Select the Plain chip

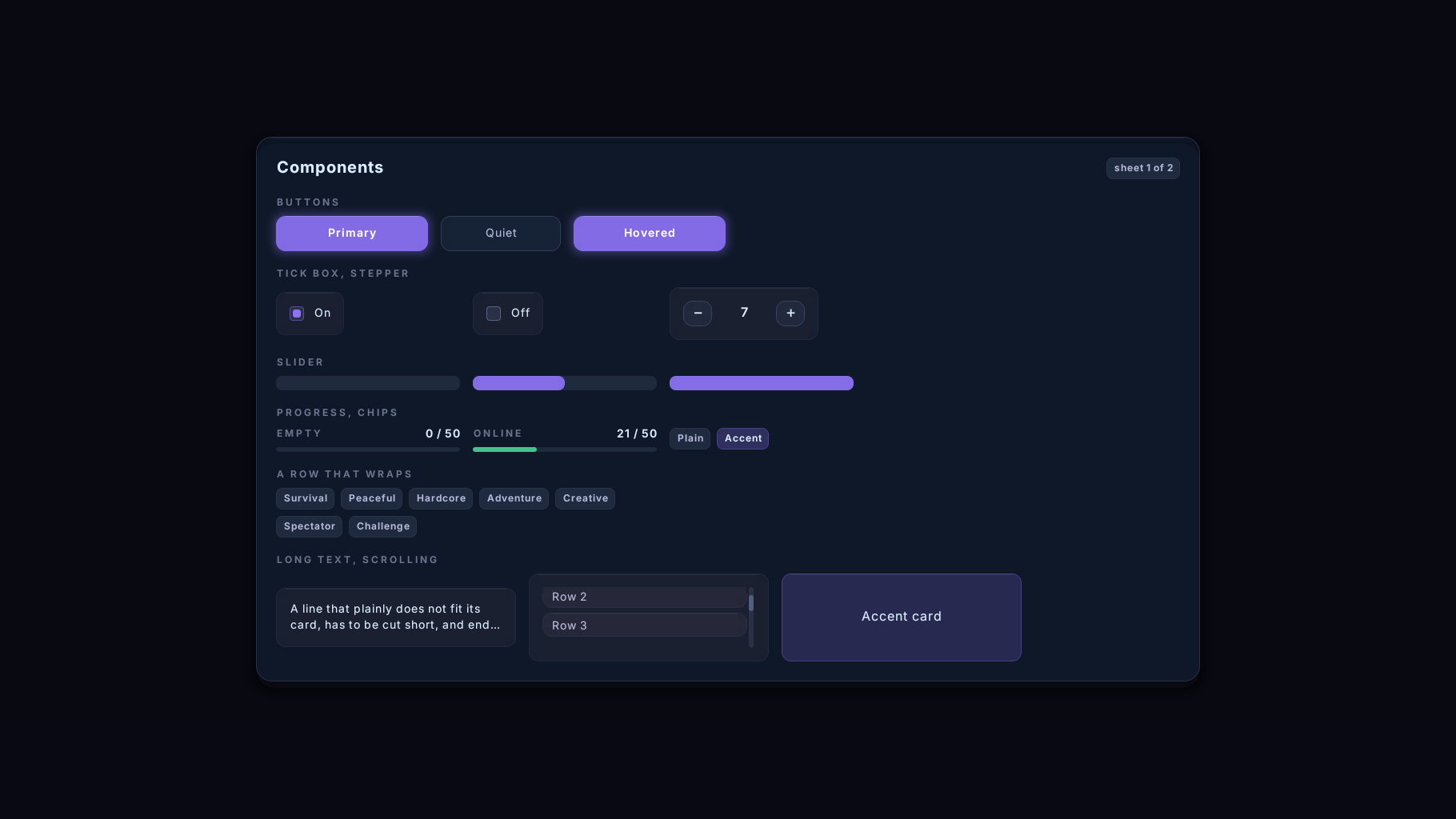690,438
